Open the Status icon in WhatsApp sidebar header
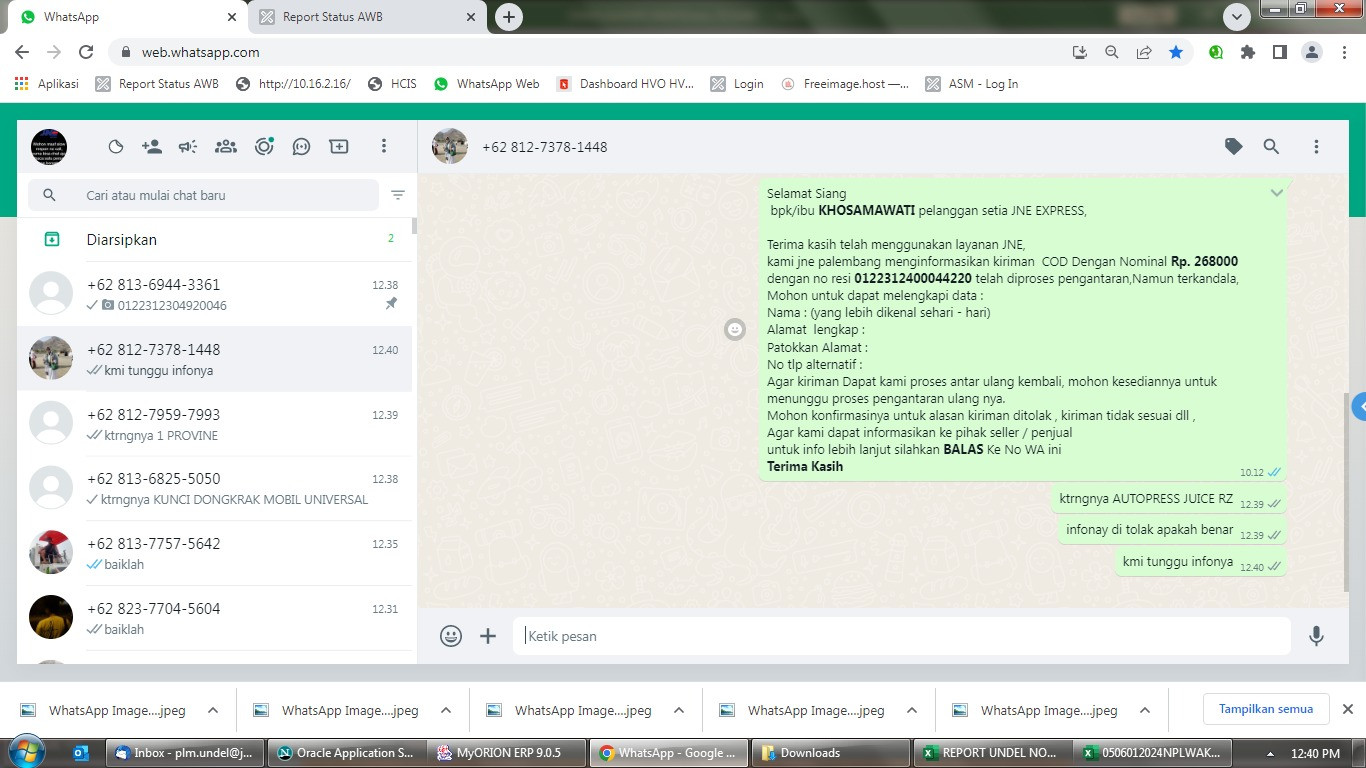The height and width of the screenshot is (768, 1366). [x=116, y=147]
